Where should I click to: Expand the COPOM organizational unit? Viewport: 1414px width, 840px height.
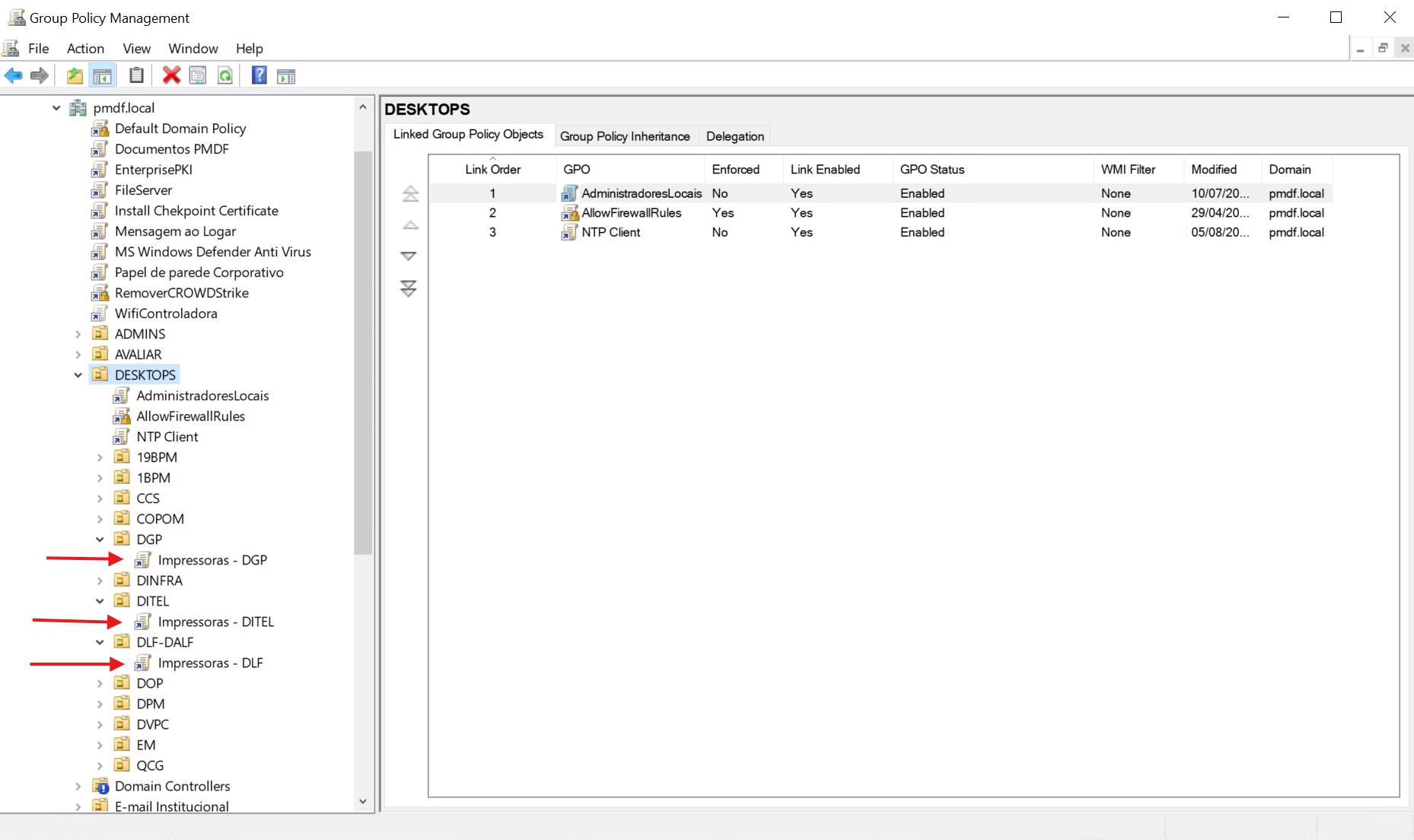coord(100,518)
